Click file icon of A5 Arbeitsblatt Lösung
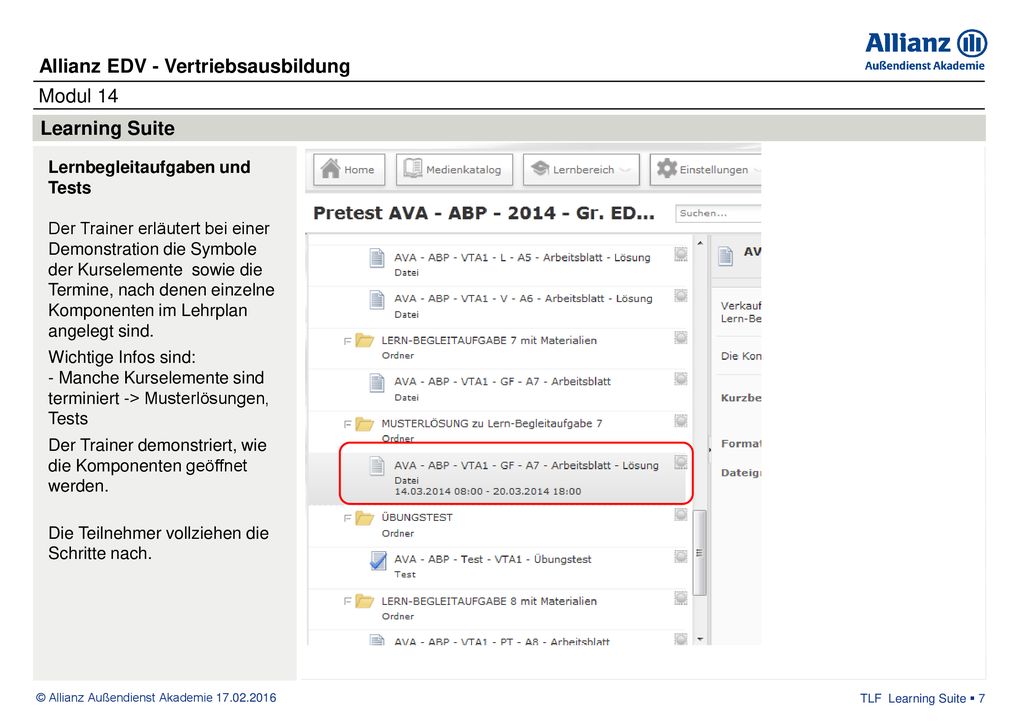1024x724 pixels. [x=377, y=258]
